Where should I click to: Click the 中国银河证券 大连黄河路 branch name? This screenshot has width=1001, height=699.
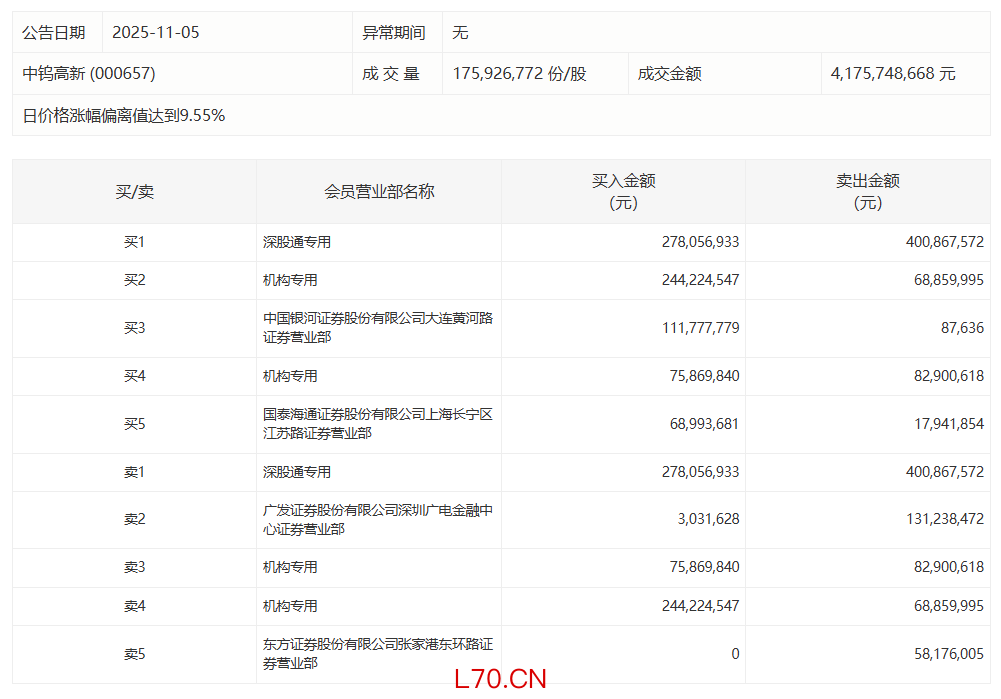point(378,328)
